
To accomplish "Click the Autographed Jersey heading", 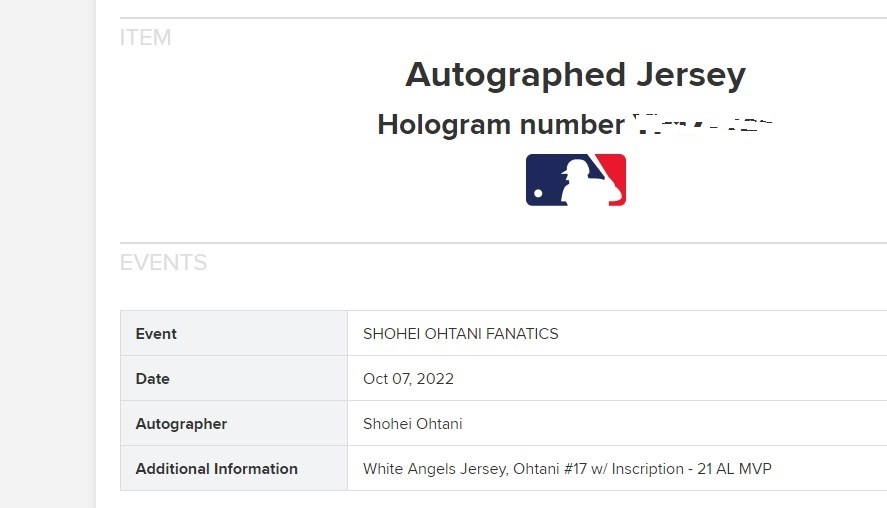I will [575, 75].
